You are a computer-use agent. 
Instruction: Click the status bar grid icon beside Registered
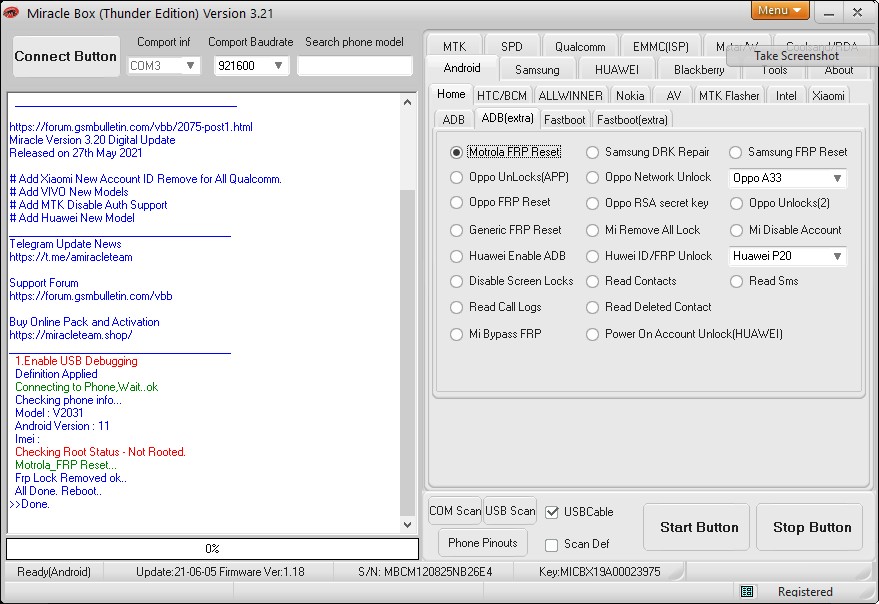click(x=746, y=591)
